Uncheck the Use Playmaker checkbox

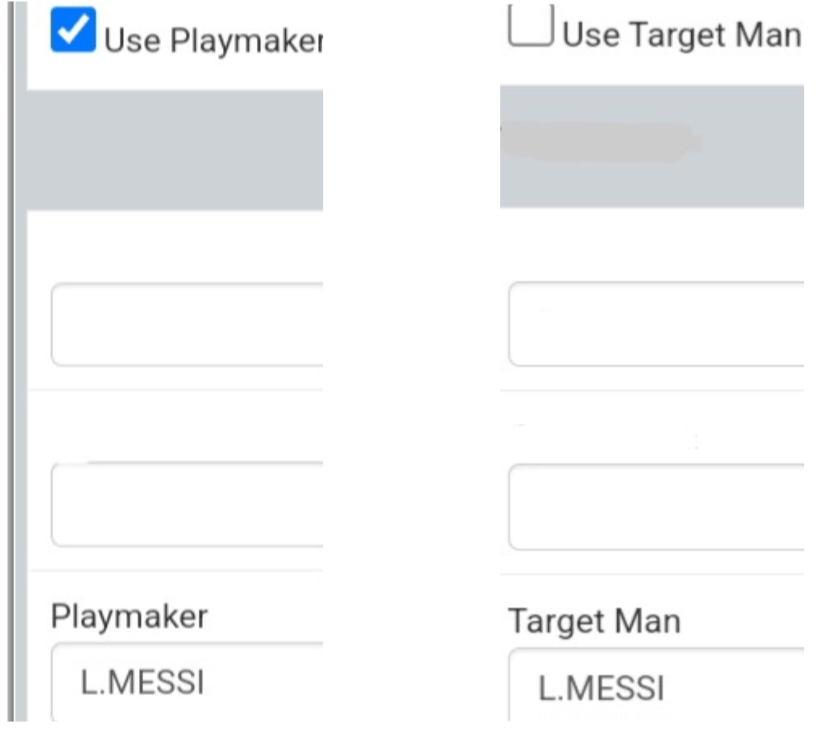pyautogui.click(x=73, y=32)
